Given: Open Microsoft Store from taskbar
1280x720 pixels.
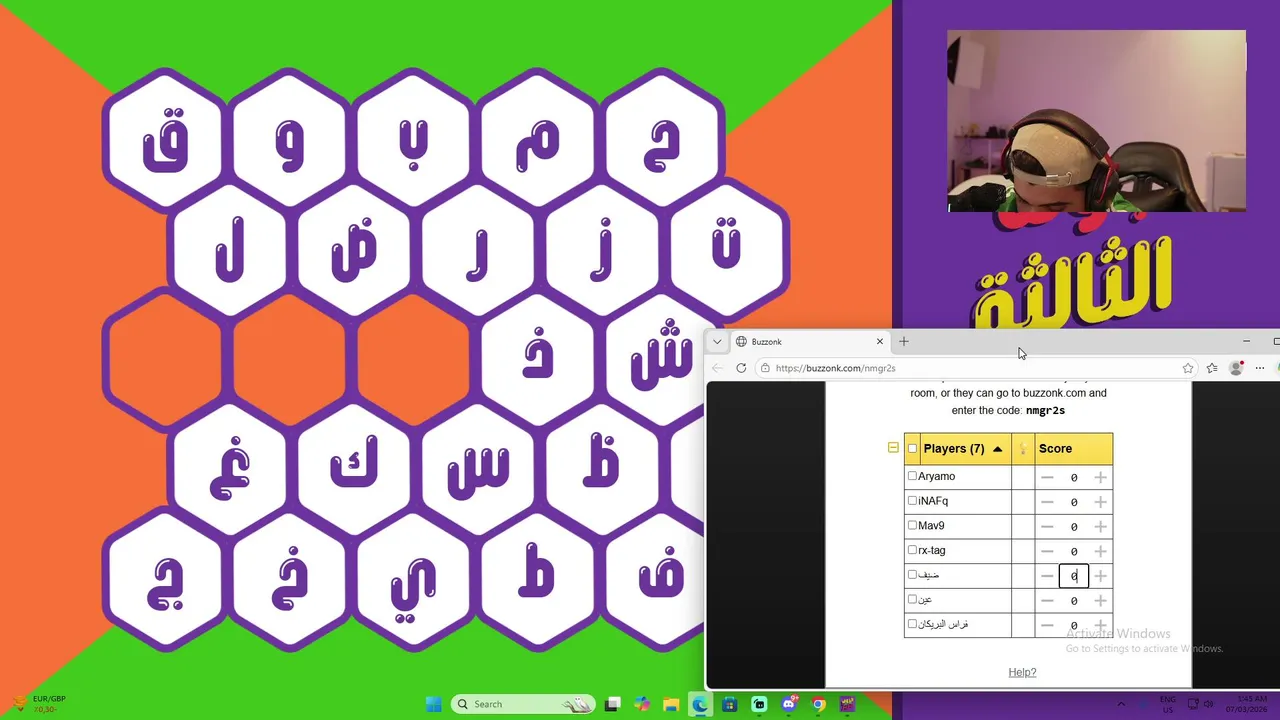Looking at the screenshot, I should pos(730,704).
